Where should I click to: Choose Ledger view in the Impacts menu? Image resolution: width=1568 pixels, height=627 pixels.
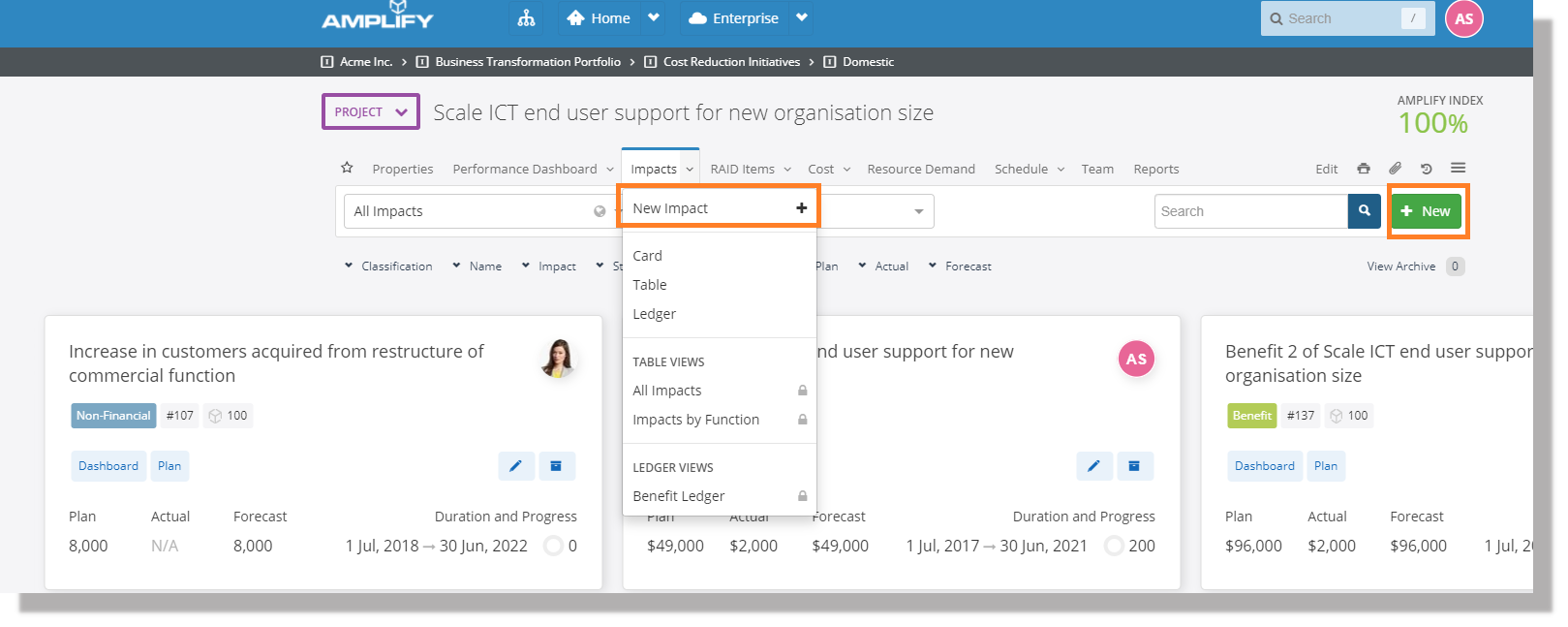click(x=655, y=314)
